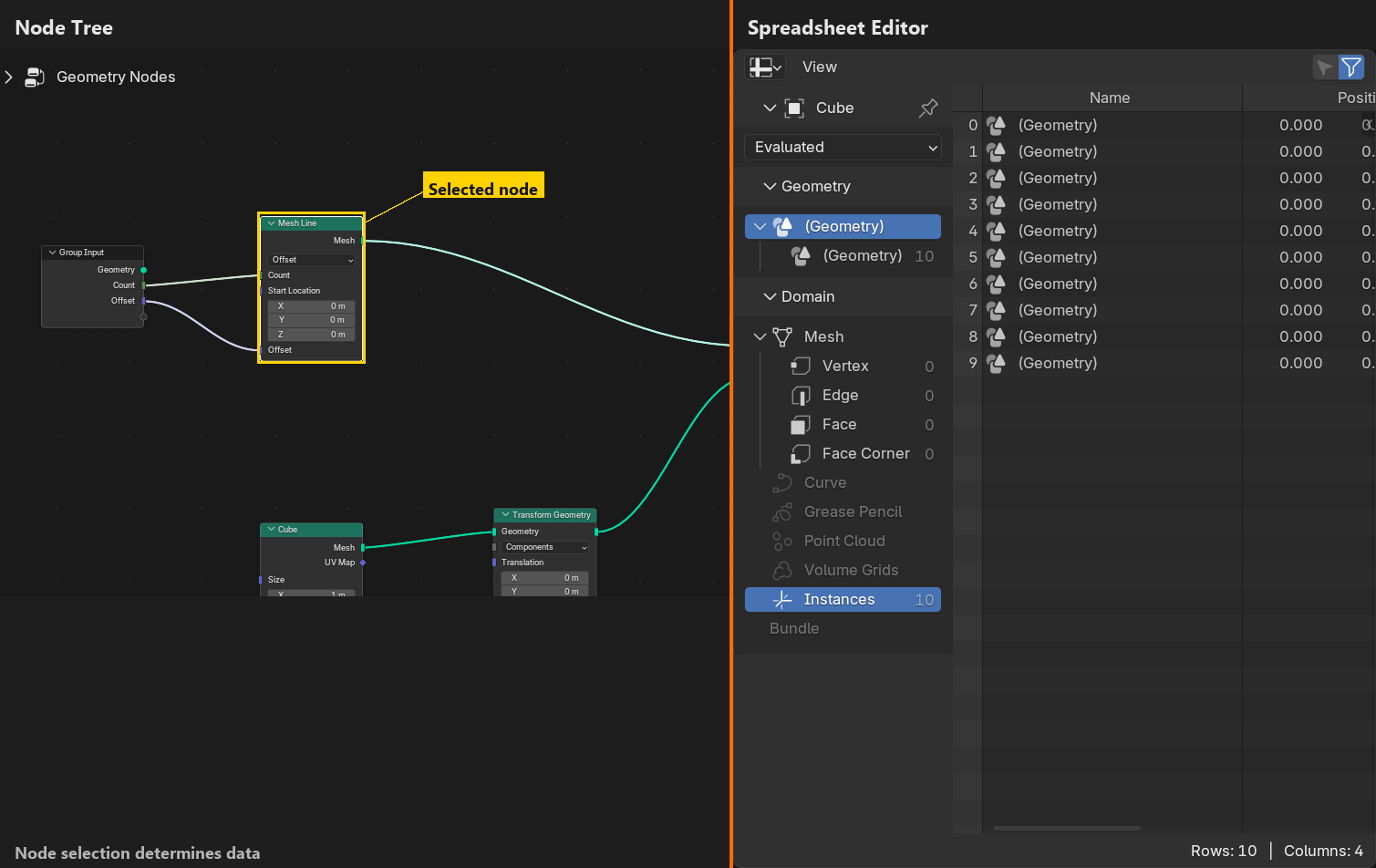This screenshot has height=868, width=1376.
Task: Click the Face Corner domain icon
Action: point(801,454)
